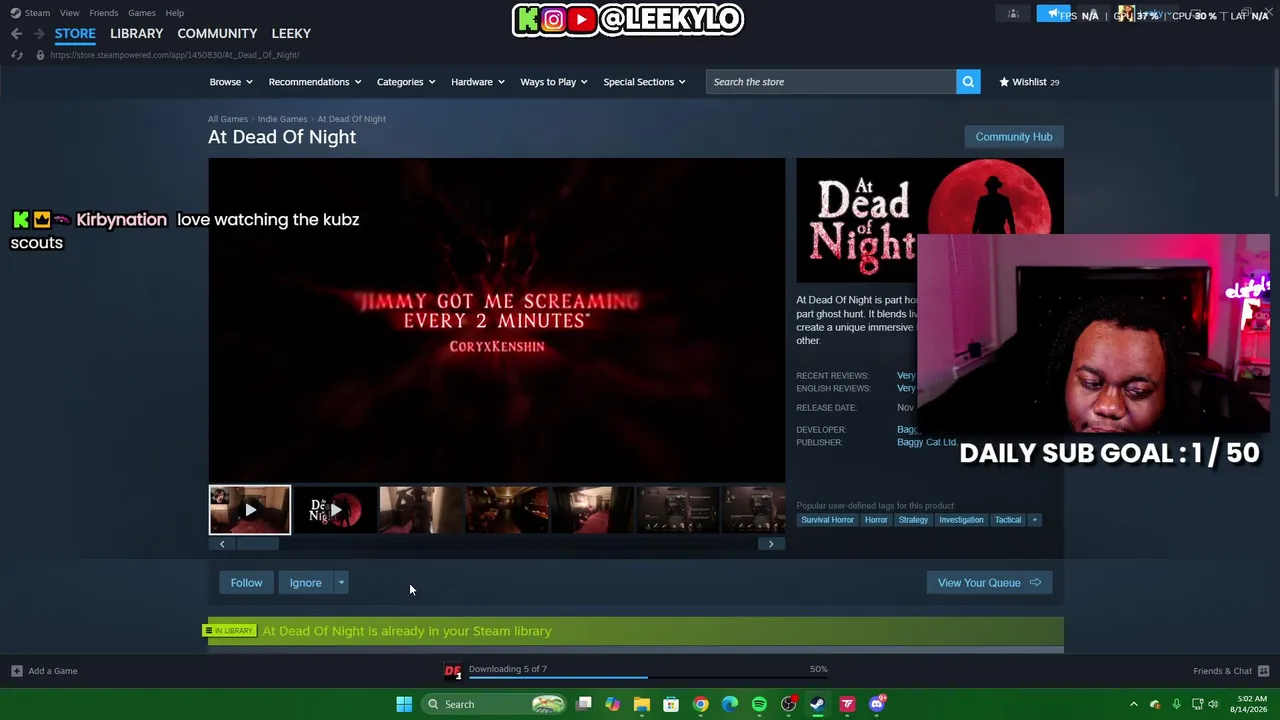Viewport: 1280px width, 720px height.
Task: Open the Games menu
Action: point(141,13)
